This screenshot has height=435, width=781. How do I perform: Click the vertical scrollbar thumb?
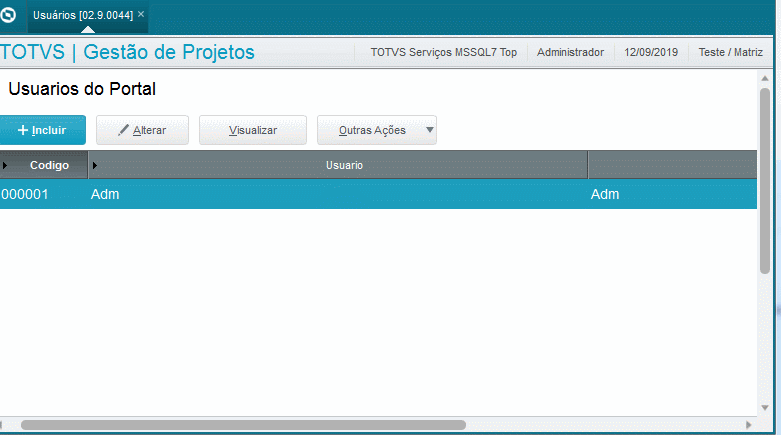765,181
